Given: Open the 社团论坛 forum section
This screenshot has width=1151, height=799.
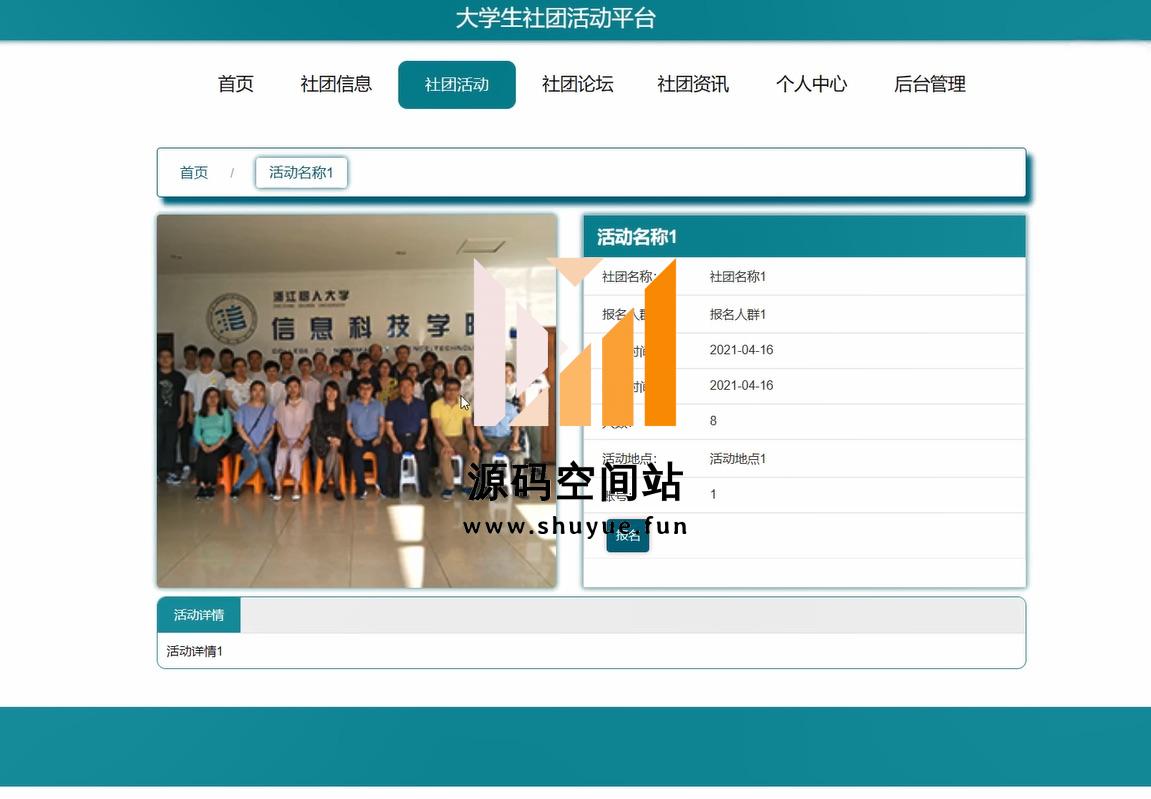Looking at the screenshot, I should point(577,85).
